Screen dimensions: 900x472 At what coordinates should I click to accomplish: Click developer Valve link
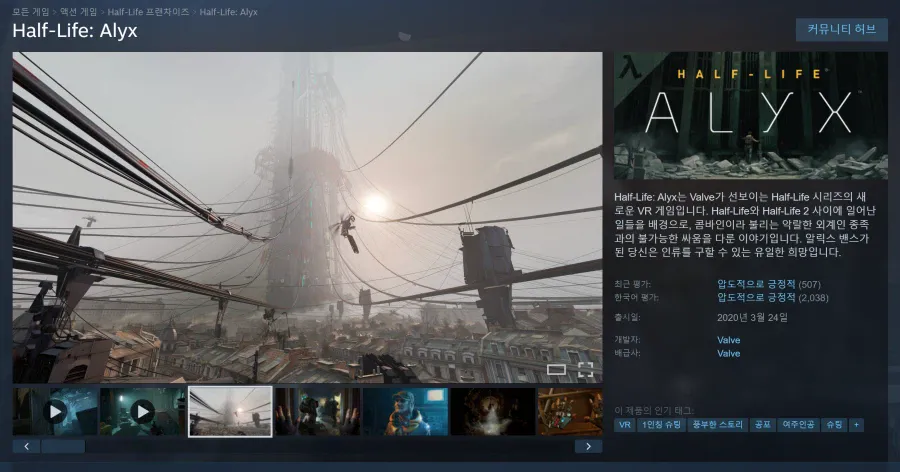coord(729,340)
